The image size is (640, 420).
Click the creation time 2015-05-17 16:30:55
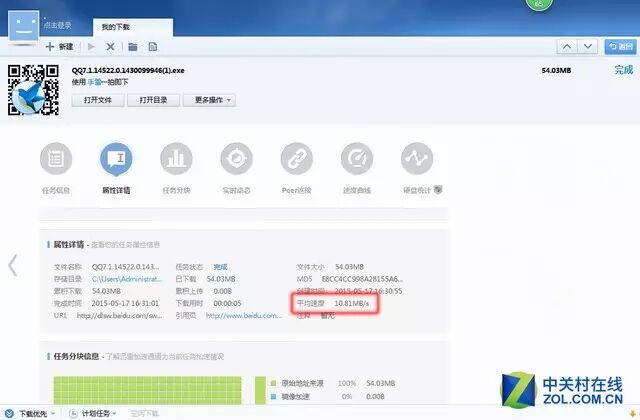pyautogui.click(x=368, y=291)
